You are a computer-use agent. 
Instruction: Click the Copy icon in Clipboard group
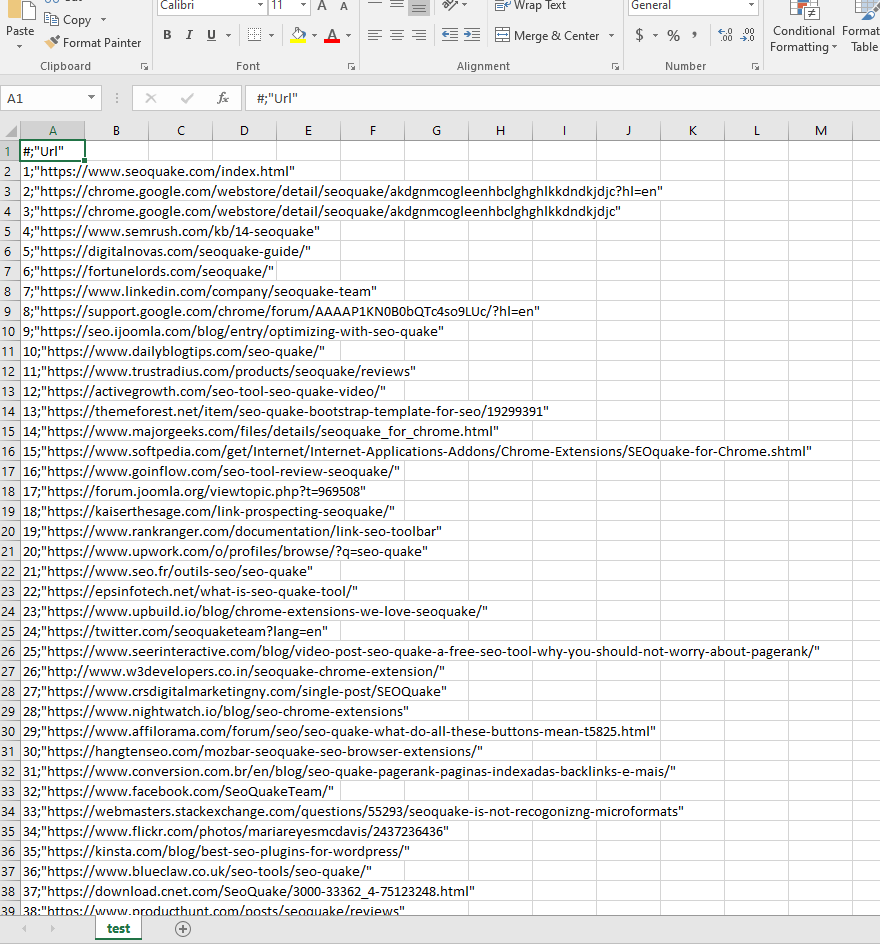(52, 19)
